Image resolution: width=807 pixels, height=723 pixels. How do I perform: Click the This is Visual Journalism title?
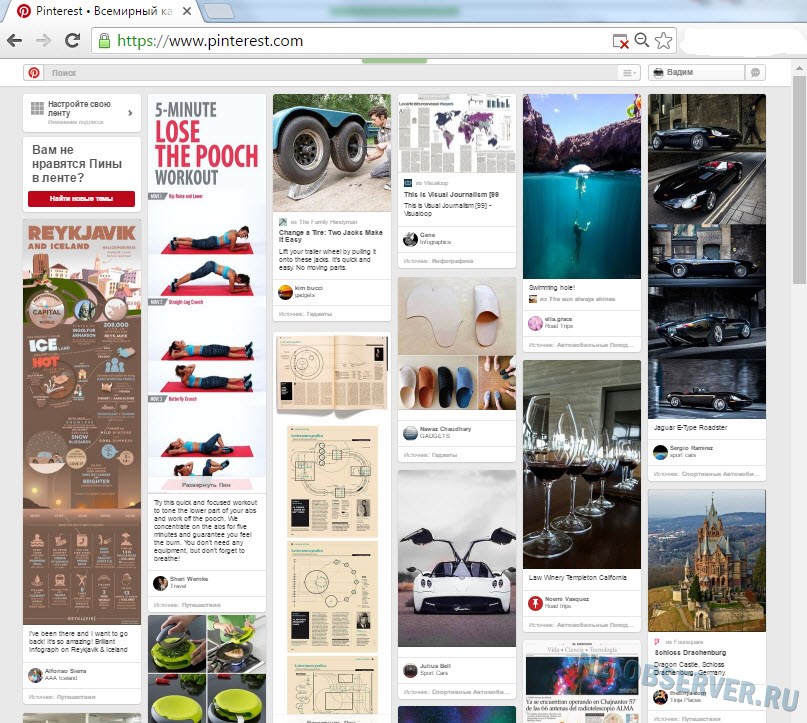pos(451,195)
